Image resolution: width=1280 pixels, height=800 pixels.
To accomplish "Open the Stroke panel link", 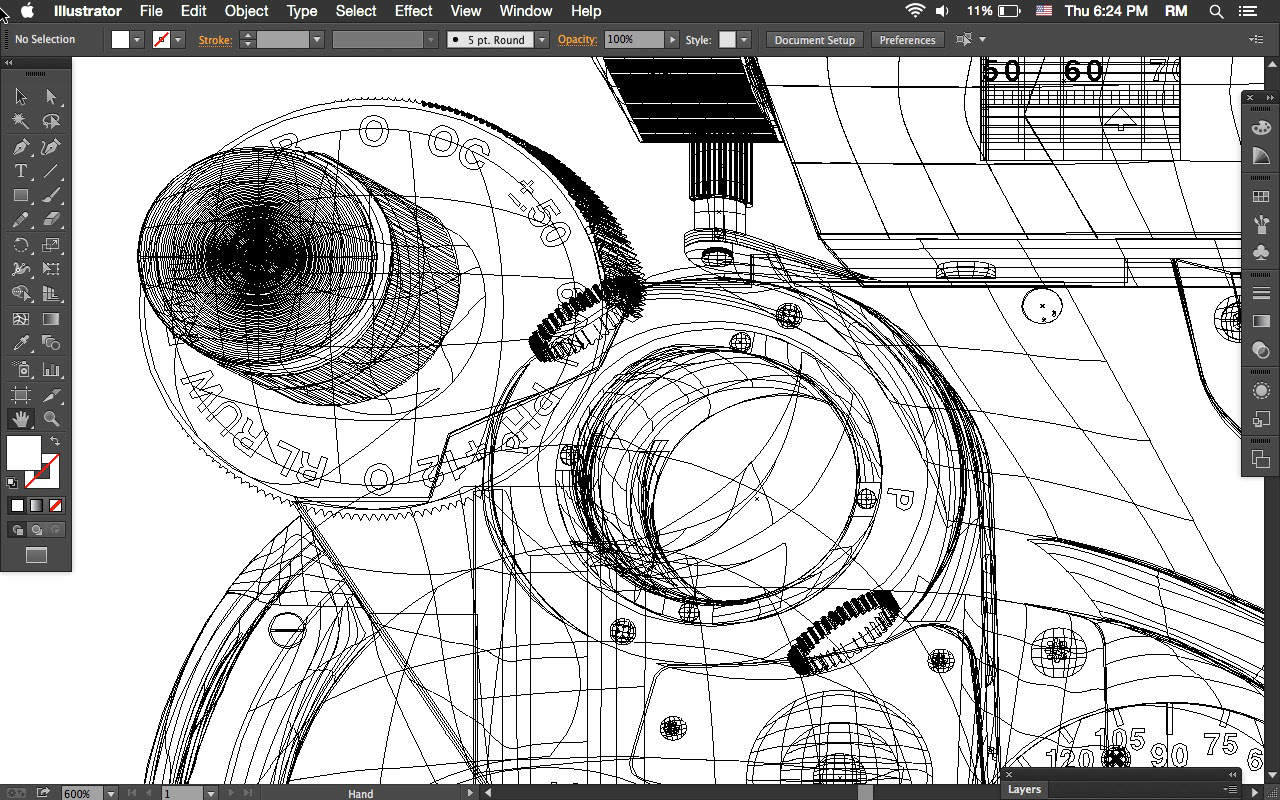I will [x=215, y=40].
